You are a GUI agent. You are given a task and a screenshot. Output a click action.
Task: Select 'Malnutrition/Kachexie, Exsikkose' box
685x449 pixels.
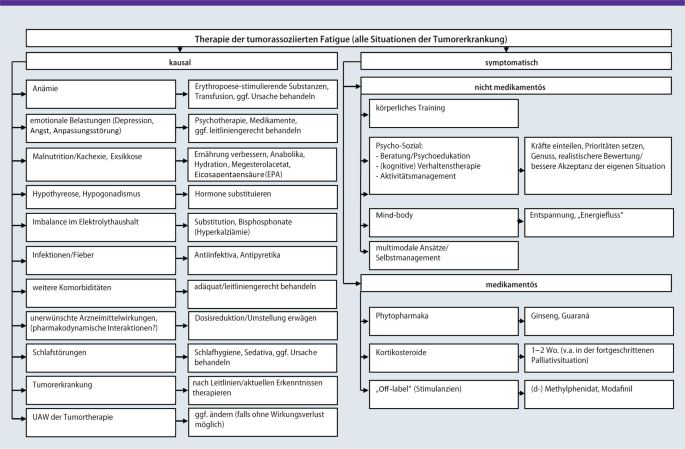(x=101, y=164)
